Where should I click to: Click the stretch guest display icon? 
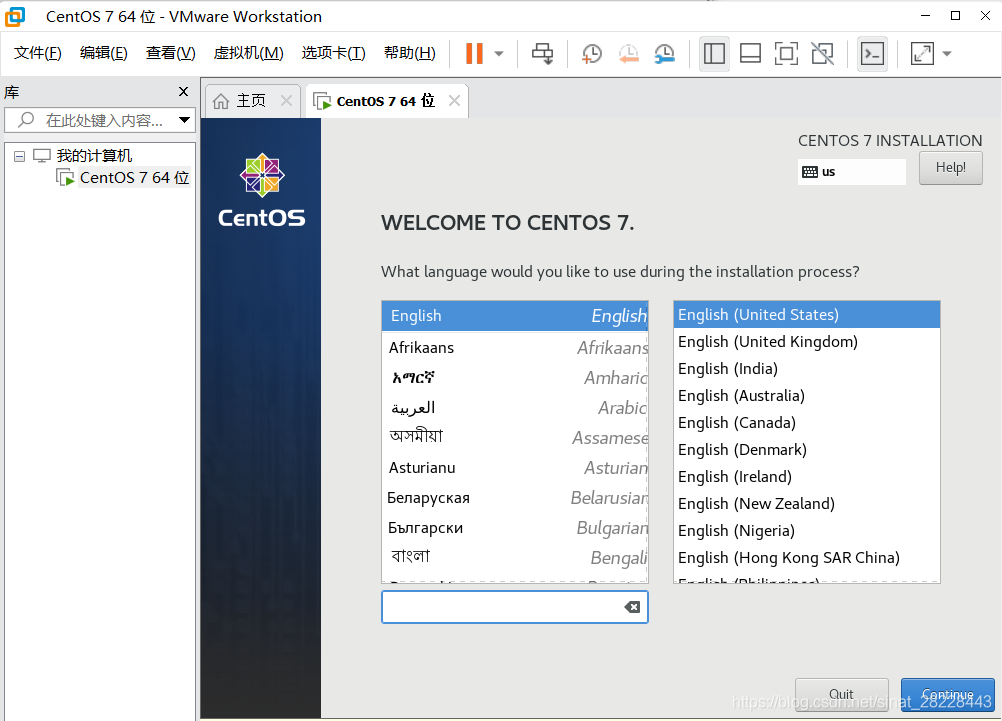click(x=922, y=54)
